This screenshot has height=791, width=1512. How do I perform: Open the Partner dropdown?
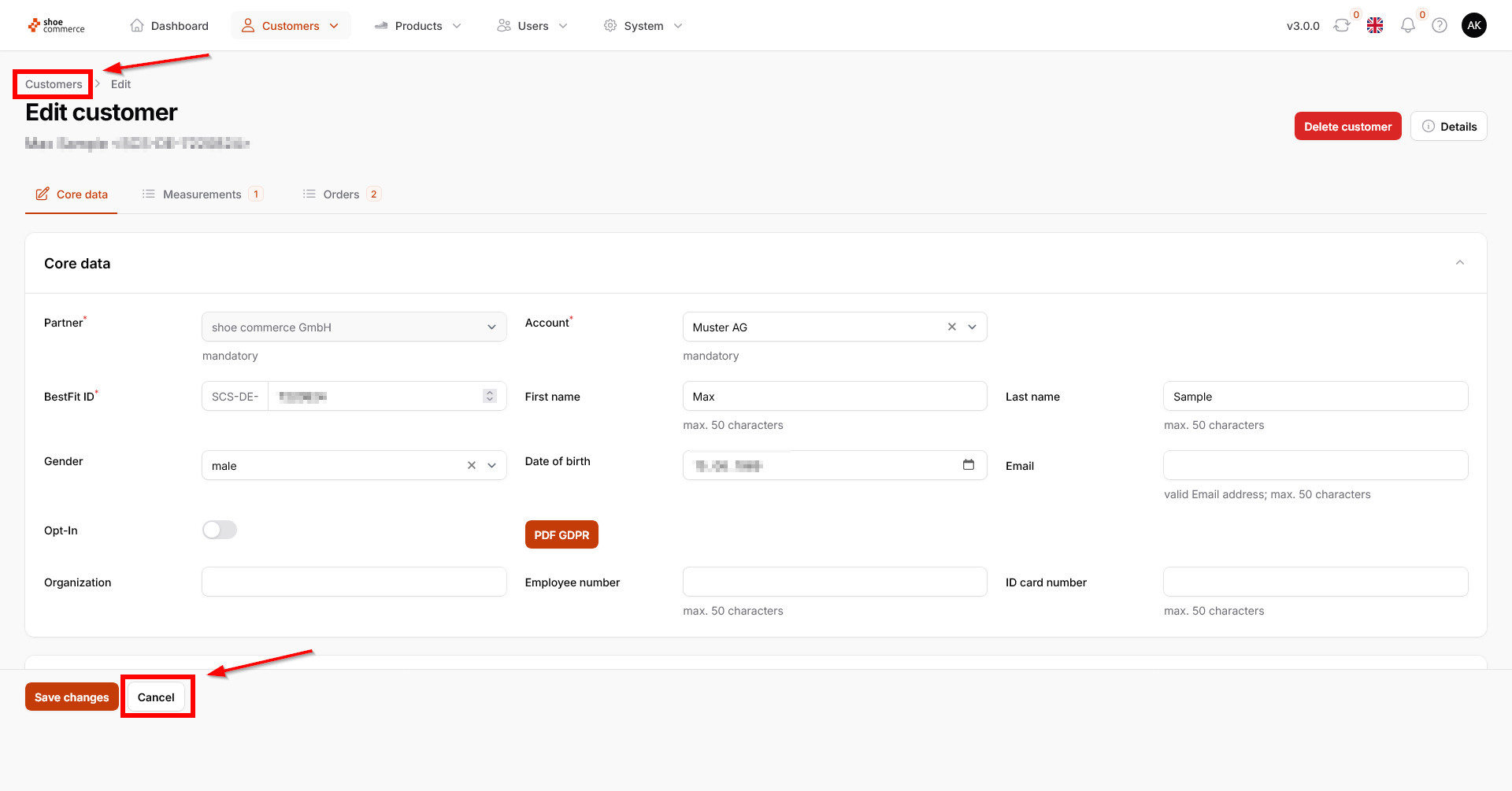(x=354, y=327)
